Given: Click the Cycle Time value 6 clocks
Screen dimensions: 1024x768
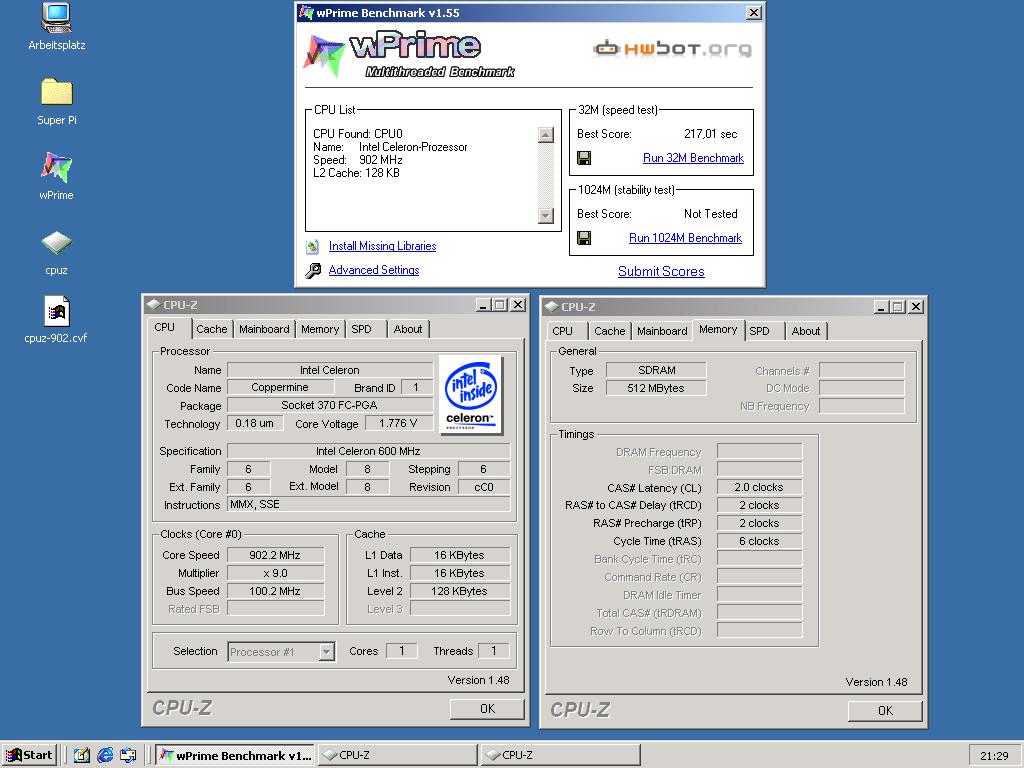Looking at the screenshot, I should point(759,541).
